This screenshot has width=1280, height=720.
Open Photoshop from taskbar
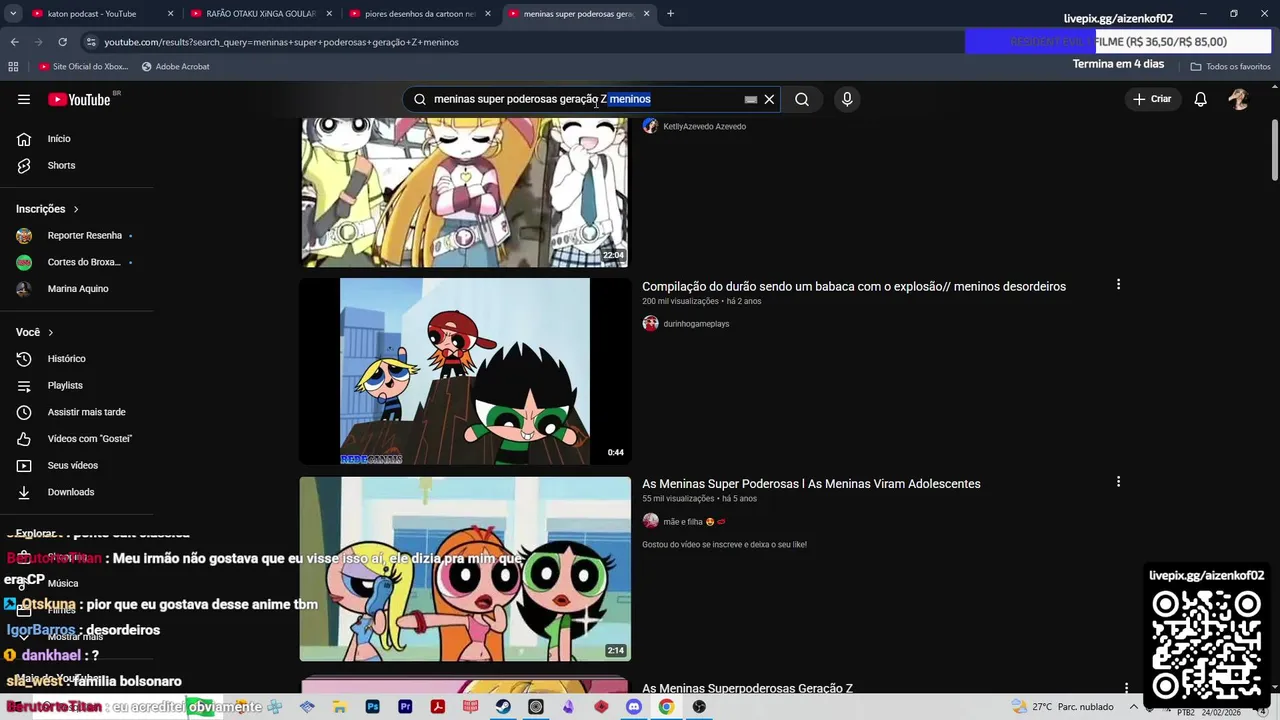coord(372,707)
